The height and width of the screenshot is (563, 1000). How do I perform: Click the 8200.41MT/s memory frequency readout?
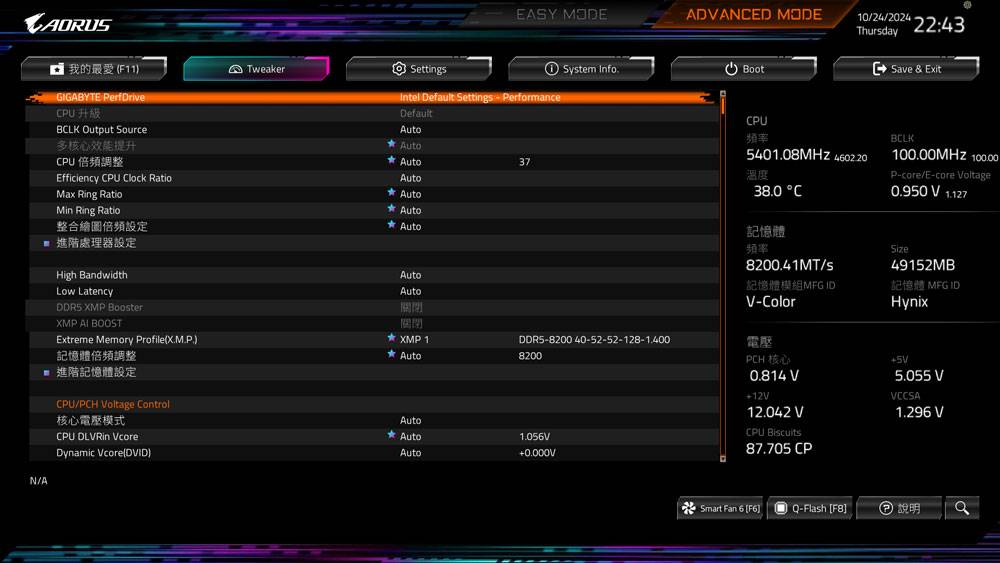[x=790, y=265]
